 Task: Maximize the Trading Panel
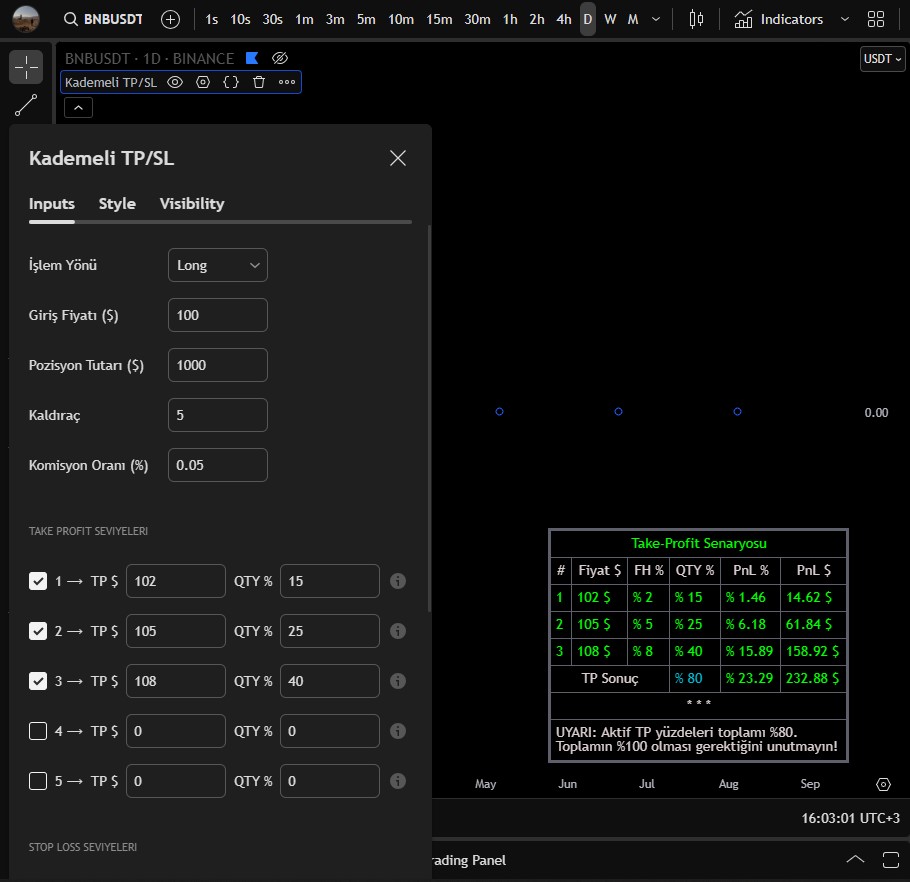[891, 860]
